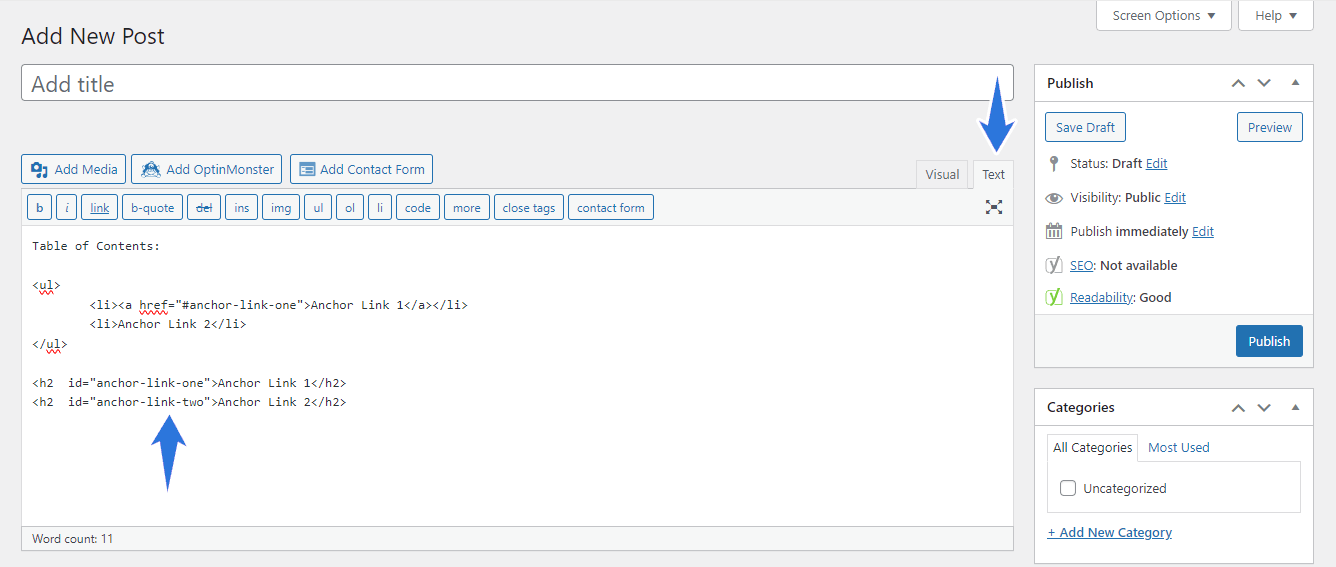This screenshot has height=567, width=1336.
Task: Click the Preview button
Action: (x=1270, y=127)
